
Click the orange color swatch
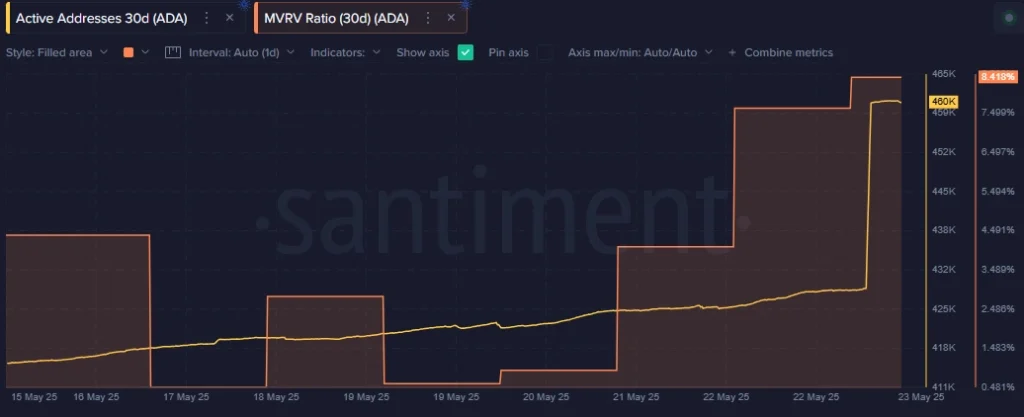click(x=129, y=53)
